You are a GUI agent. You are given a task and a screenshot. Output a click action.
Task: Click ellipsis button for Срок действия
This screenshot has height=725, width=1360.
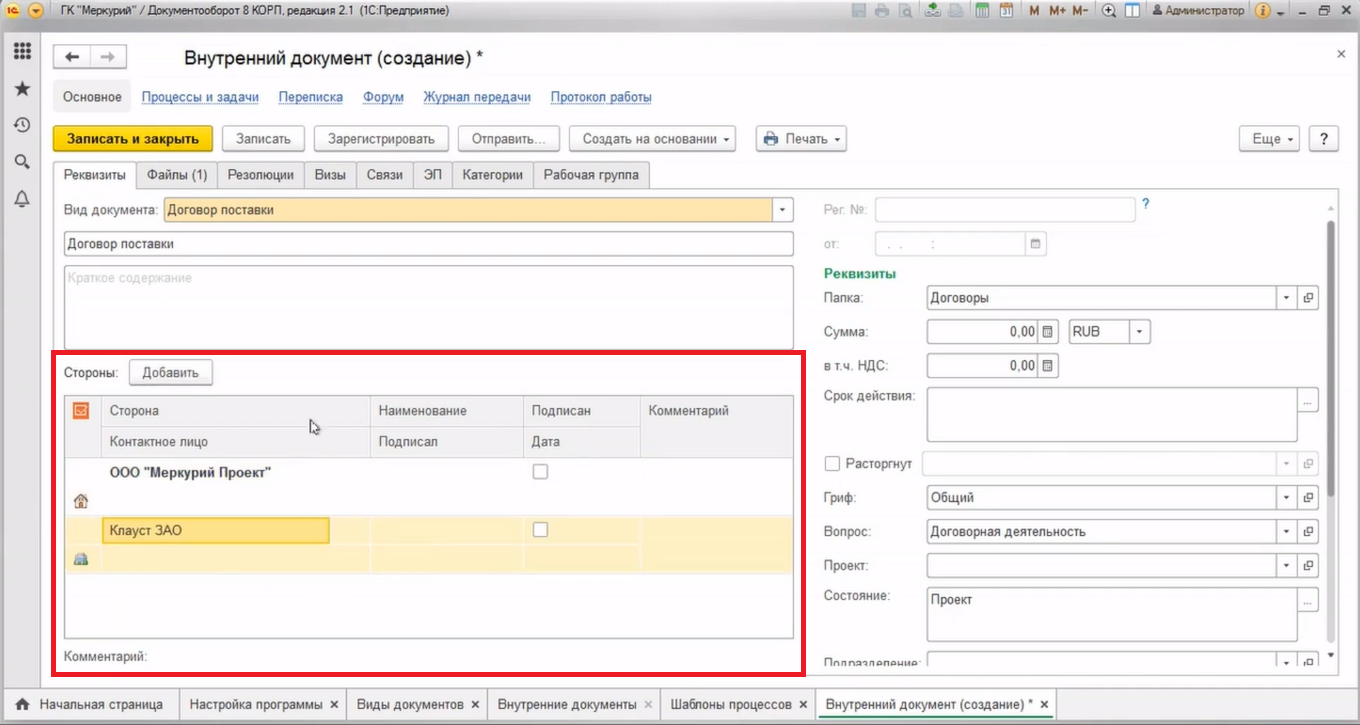(1308, 400)
